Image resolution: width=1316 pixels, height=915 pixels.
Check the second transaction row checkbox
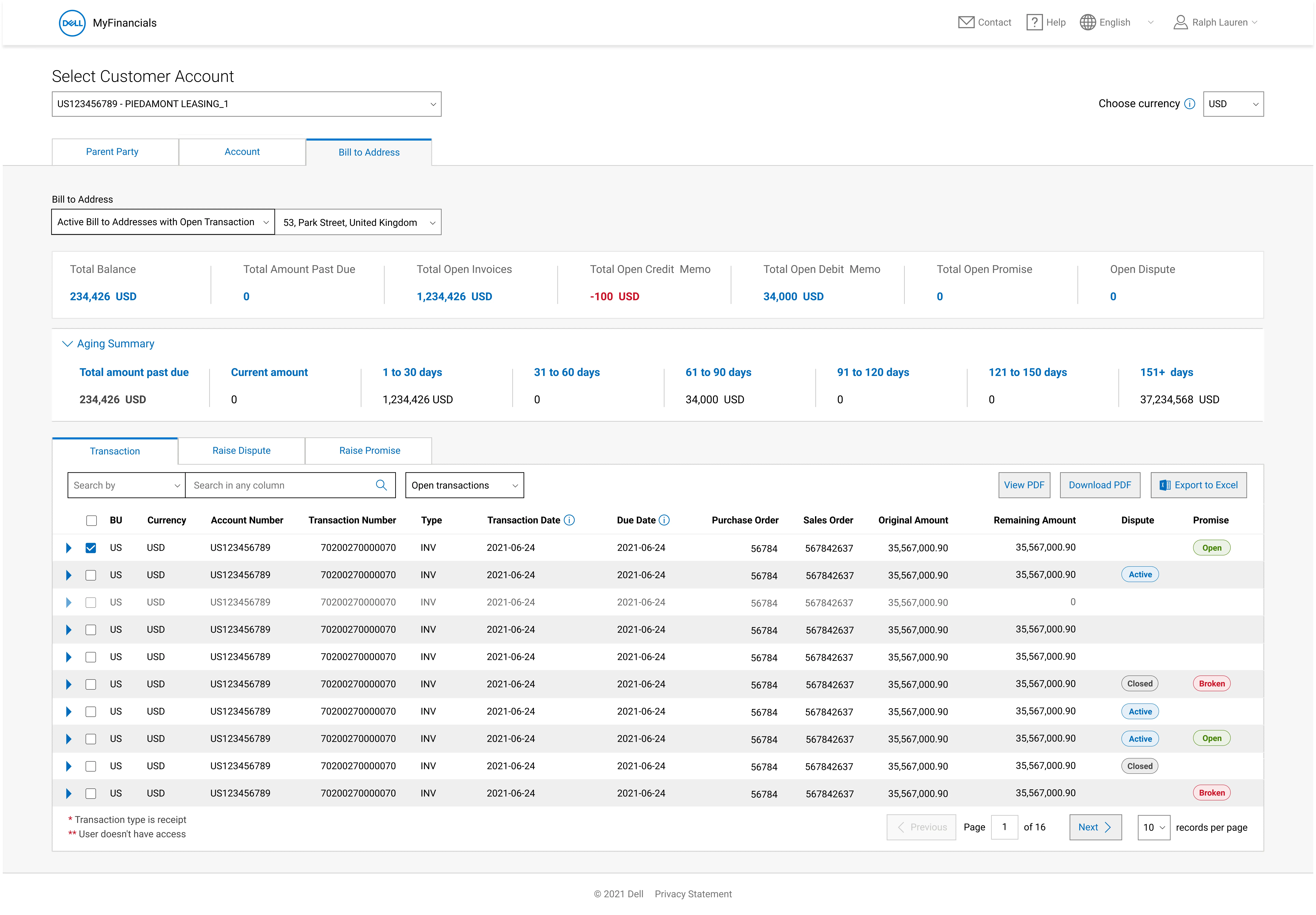coord(91,575)
